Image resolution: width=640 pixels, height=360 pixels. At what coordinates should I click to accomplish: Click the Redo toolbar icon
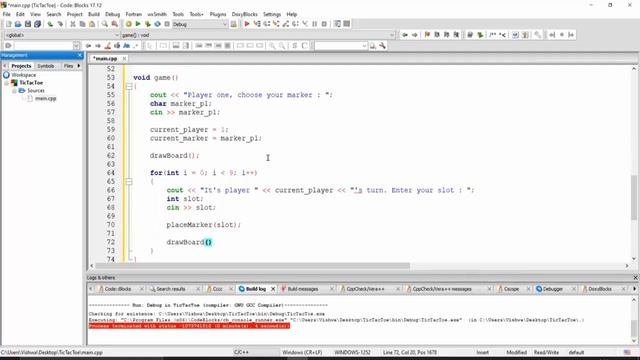tap(60, 24)
